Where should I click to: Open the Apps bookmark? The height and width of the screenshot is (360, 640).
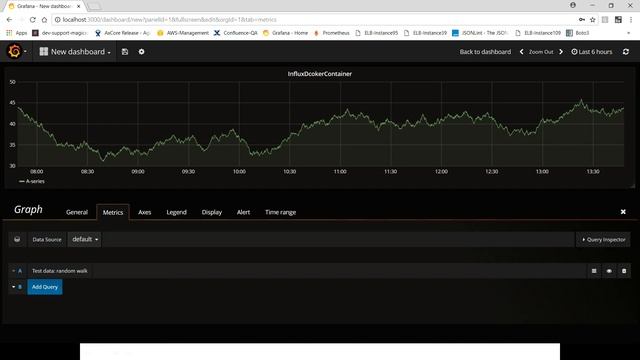click(x=16, y=33)
